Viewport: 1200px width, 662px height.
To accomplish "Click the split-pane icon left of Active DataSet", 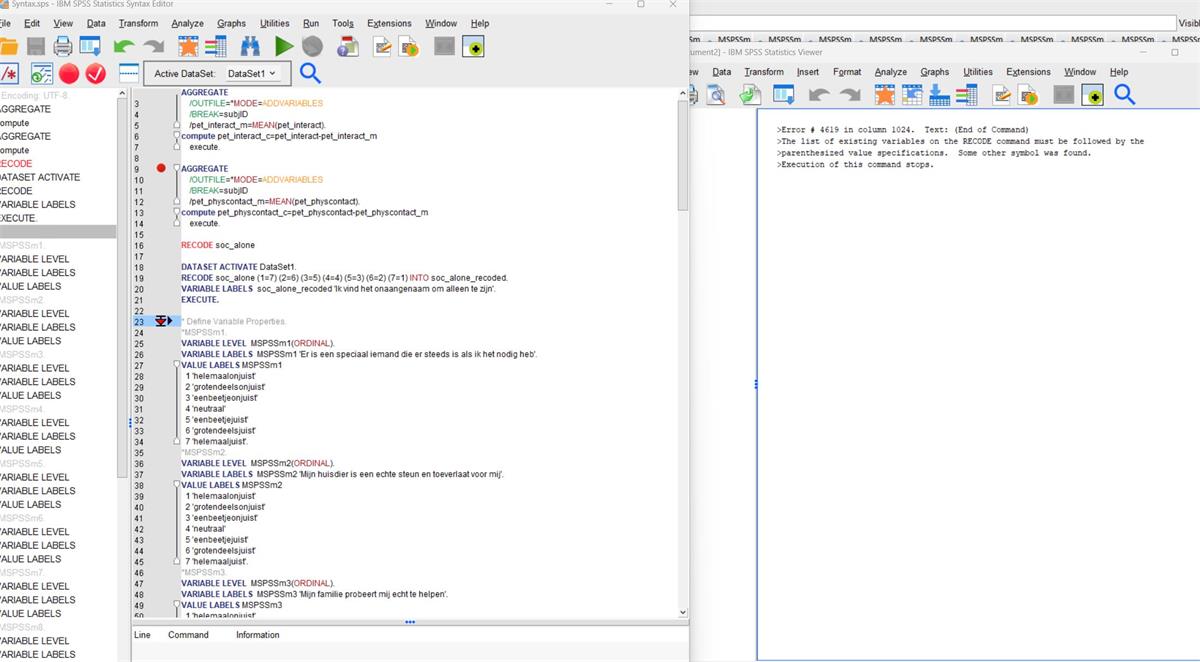I will click(128, 73).
